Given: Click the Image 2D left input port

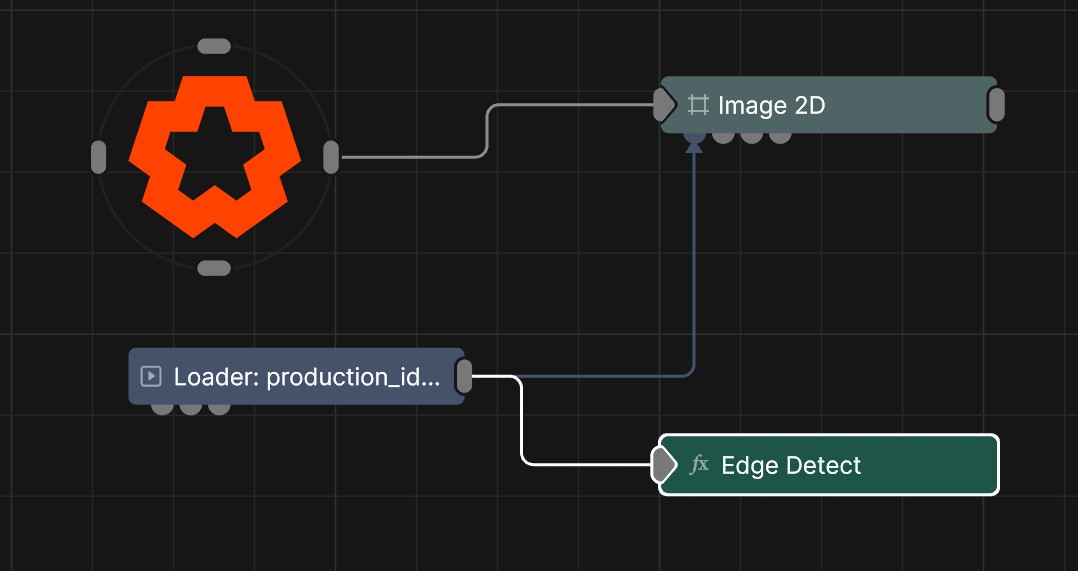Looking at the screenshot, I should point(663,104).
